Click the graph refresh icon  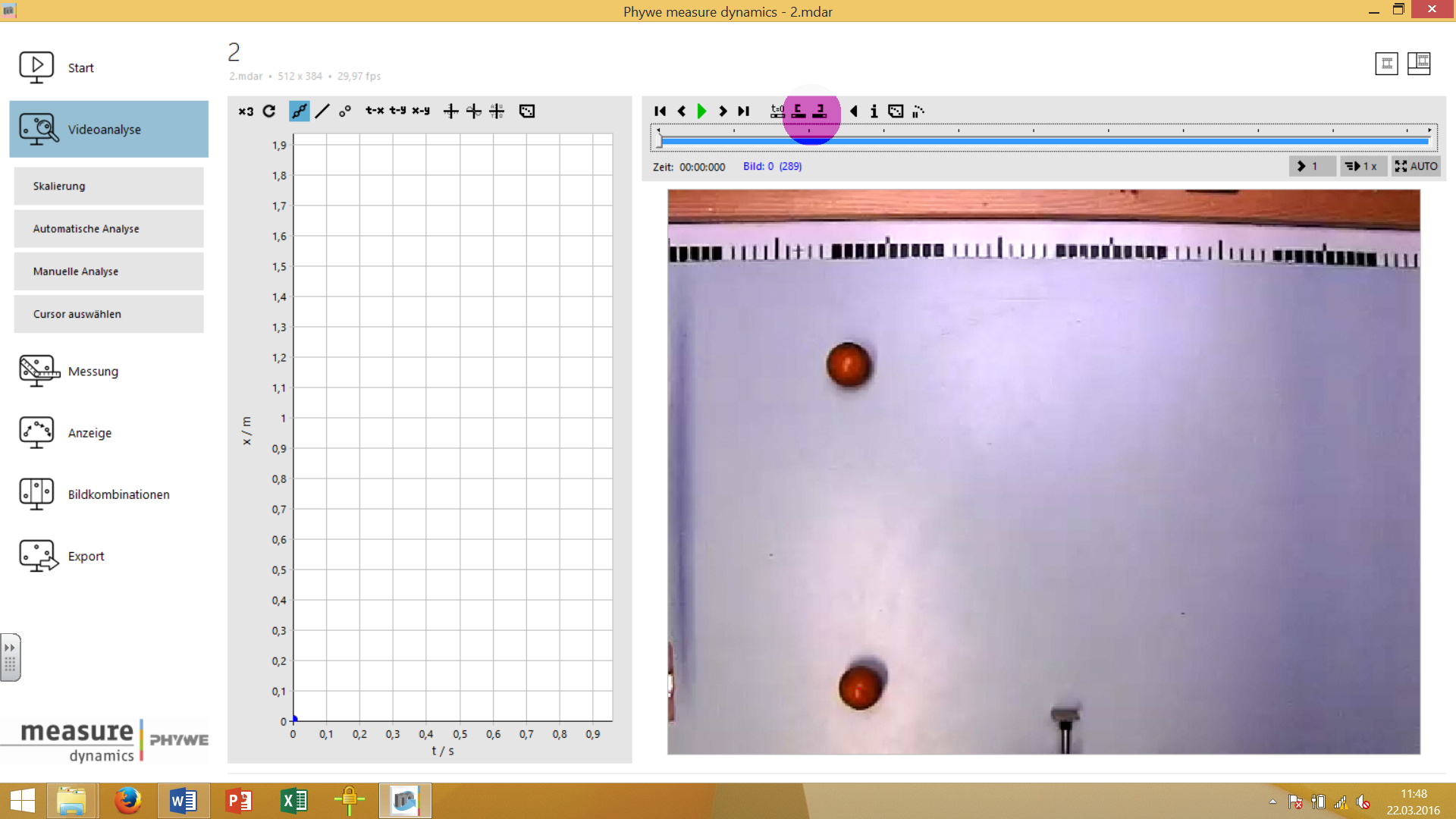coord(269,111)
